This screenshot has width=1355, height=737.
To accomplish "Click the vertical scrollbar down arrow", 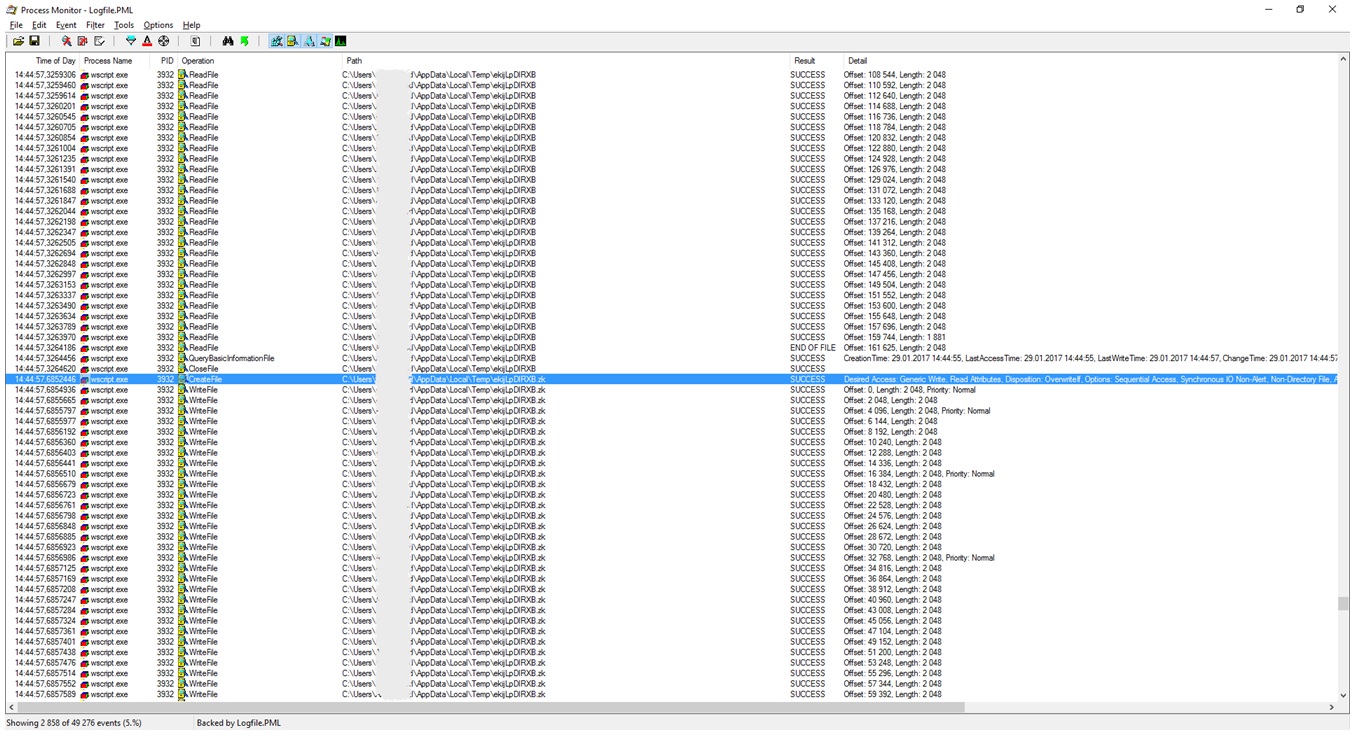I will 1343,695.
